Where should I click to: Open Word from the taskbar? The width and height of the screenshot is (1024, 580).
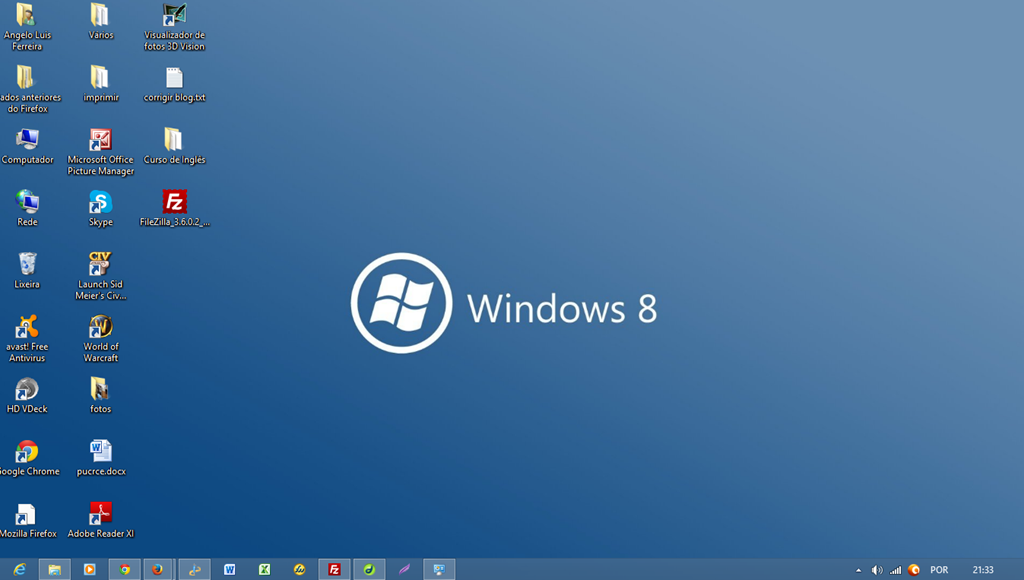point(229,570)
